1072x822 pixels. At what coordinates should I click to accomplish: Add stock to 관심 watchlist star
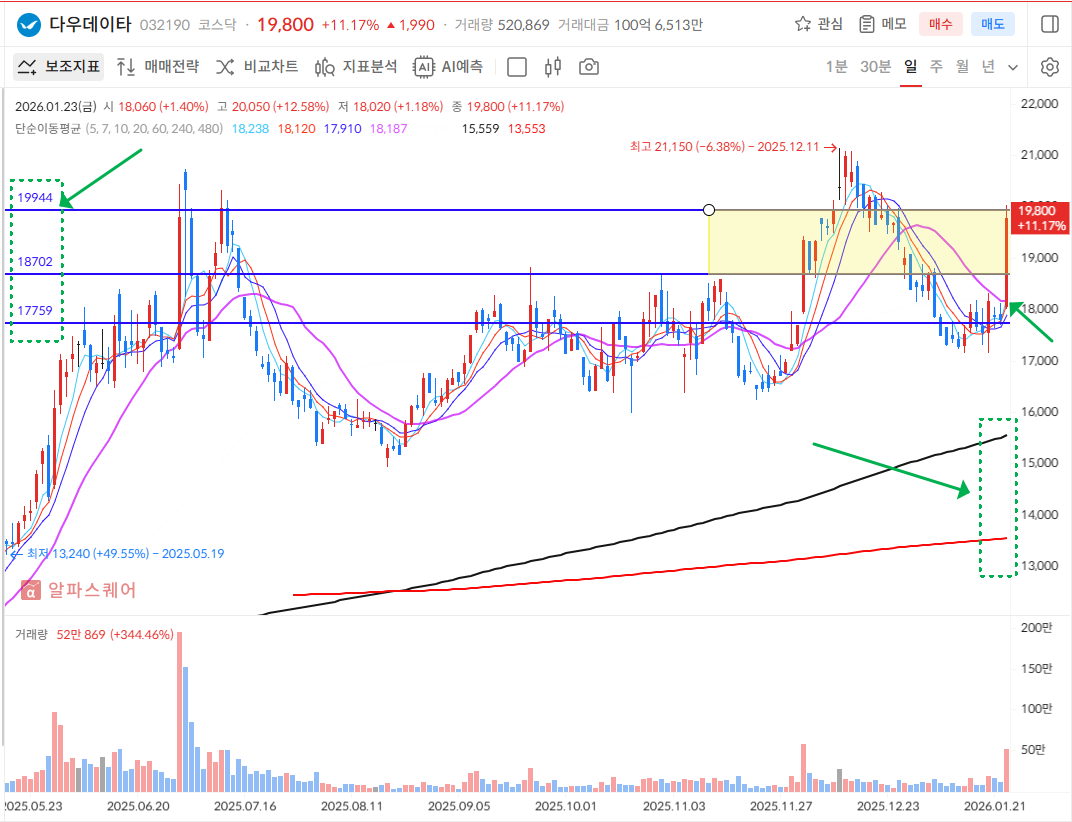(x=818, y=24)
